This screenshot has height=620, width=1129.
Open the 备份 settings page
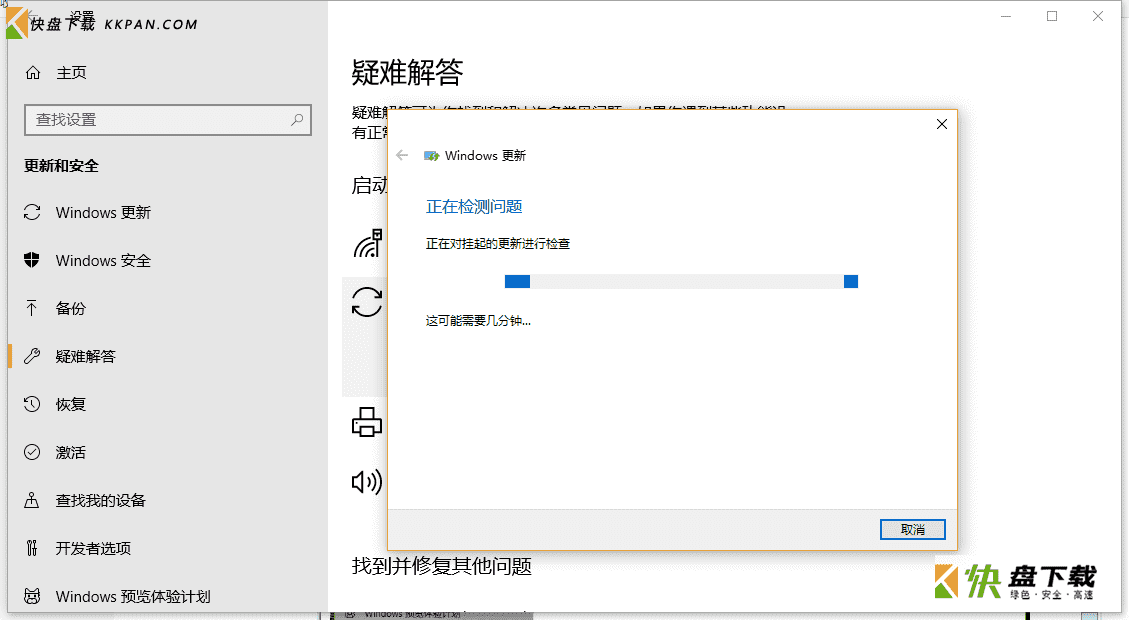(71, 308)
